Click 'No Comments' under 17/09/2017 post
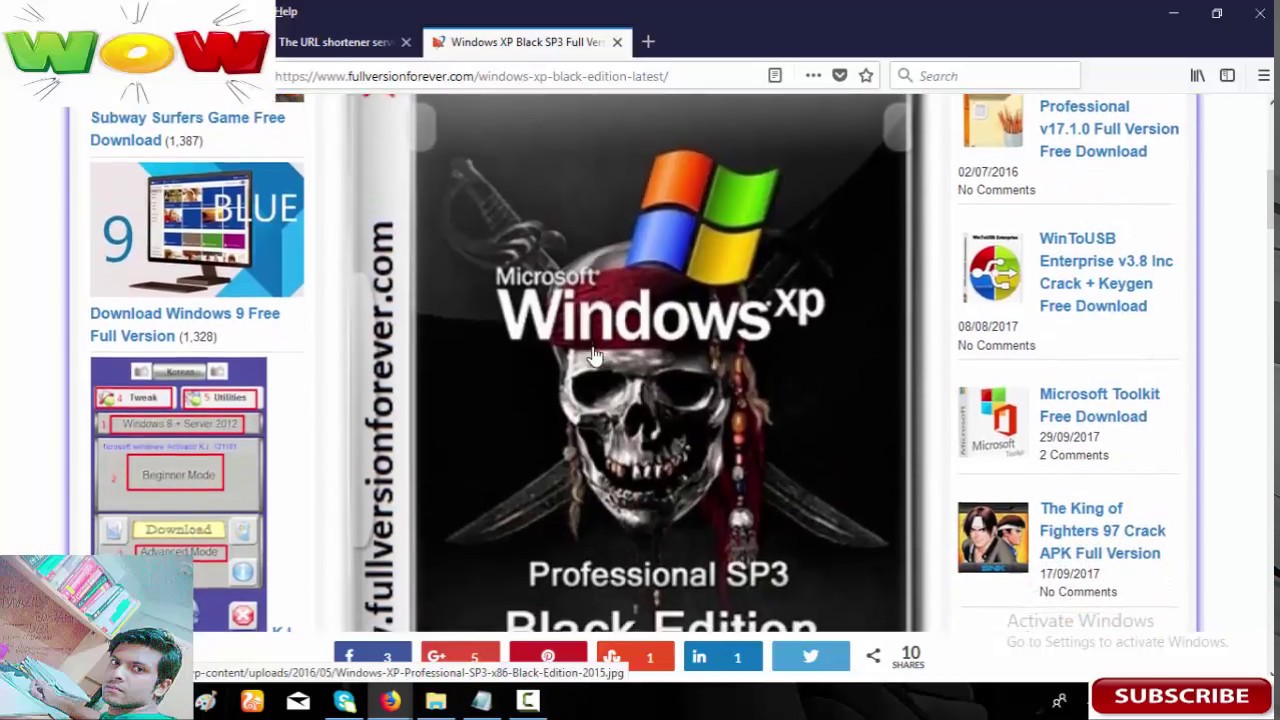This screenshot has width=1280, height=720. pyautogui.click(x=1078, y=592)
